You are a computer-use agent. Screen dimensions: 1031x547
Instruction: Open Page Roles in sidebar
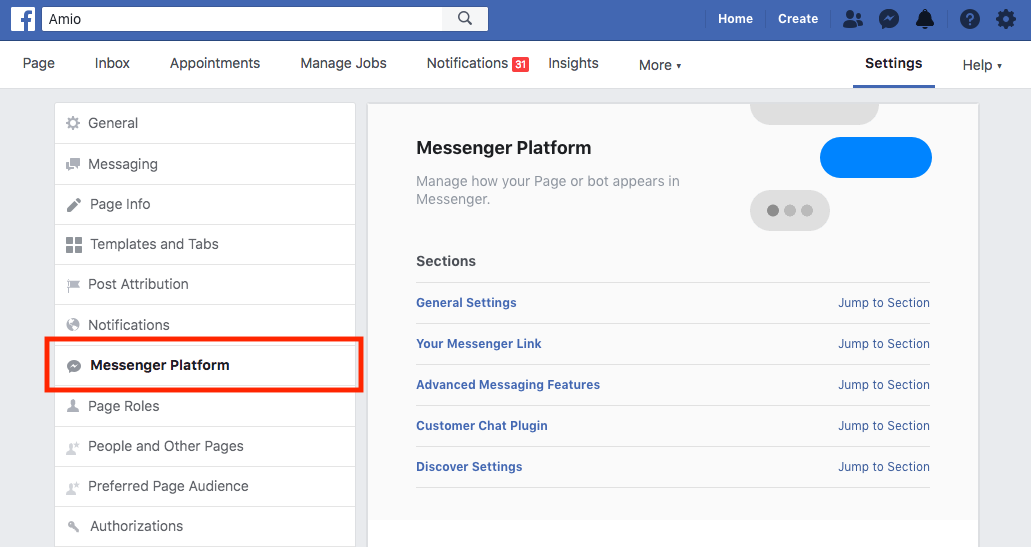click(205, 406)
